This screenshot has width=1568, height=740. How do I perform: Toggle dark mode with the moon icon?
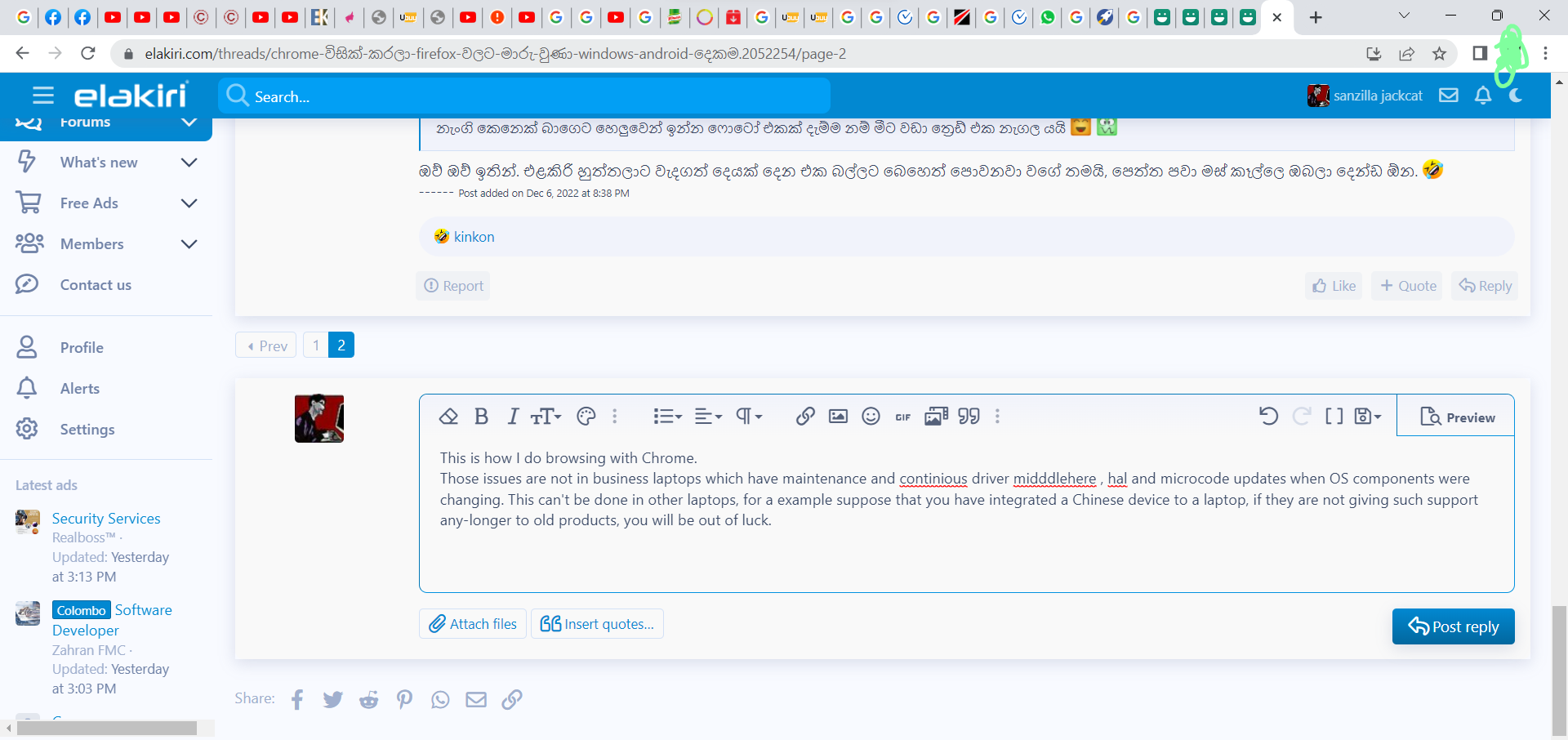click(x=1517, y=96)
